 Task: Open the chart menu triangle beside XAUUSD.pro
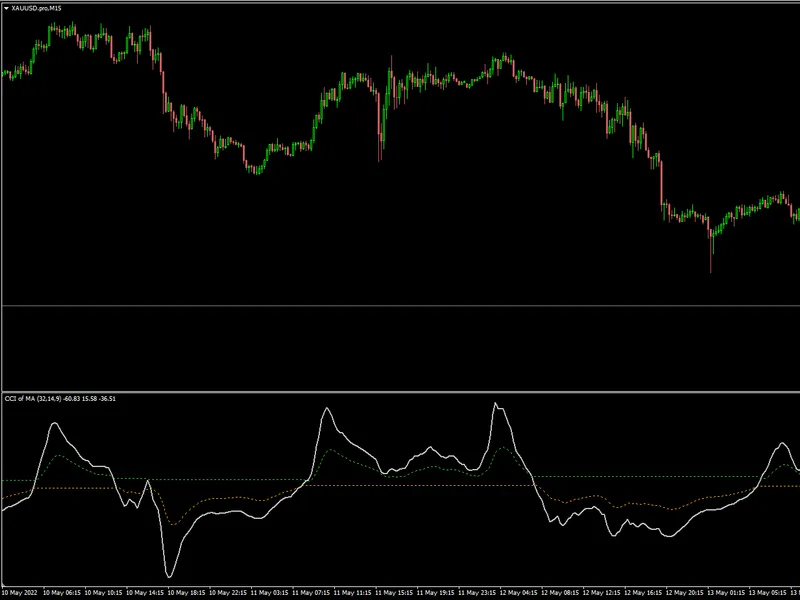click(6, 8)
